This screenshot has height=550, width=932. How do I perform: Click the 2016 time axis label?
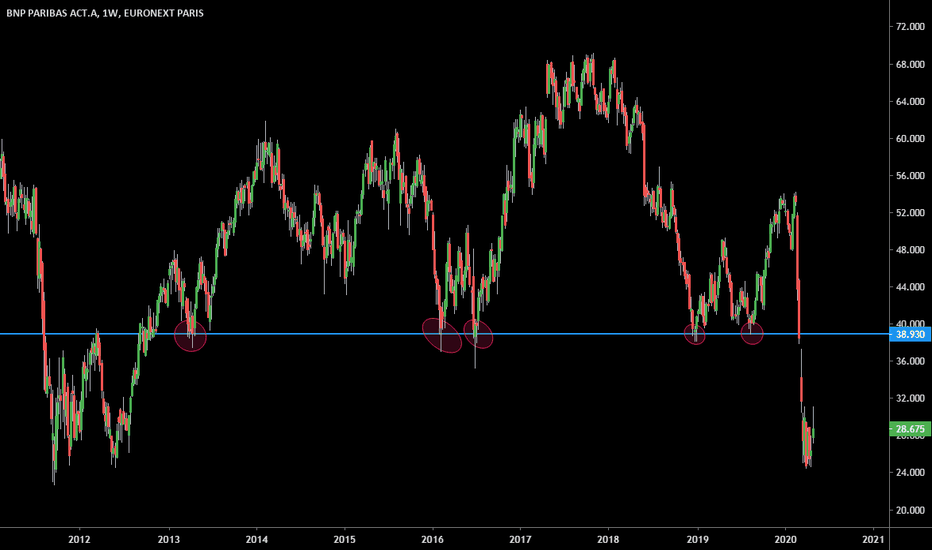click(432, 539)
